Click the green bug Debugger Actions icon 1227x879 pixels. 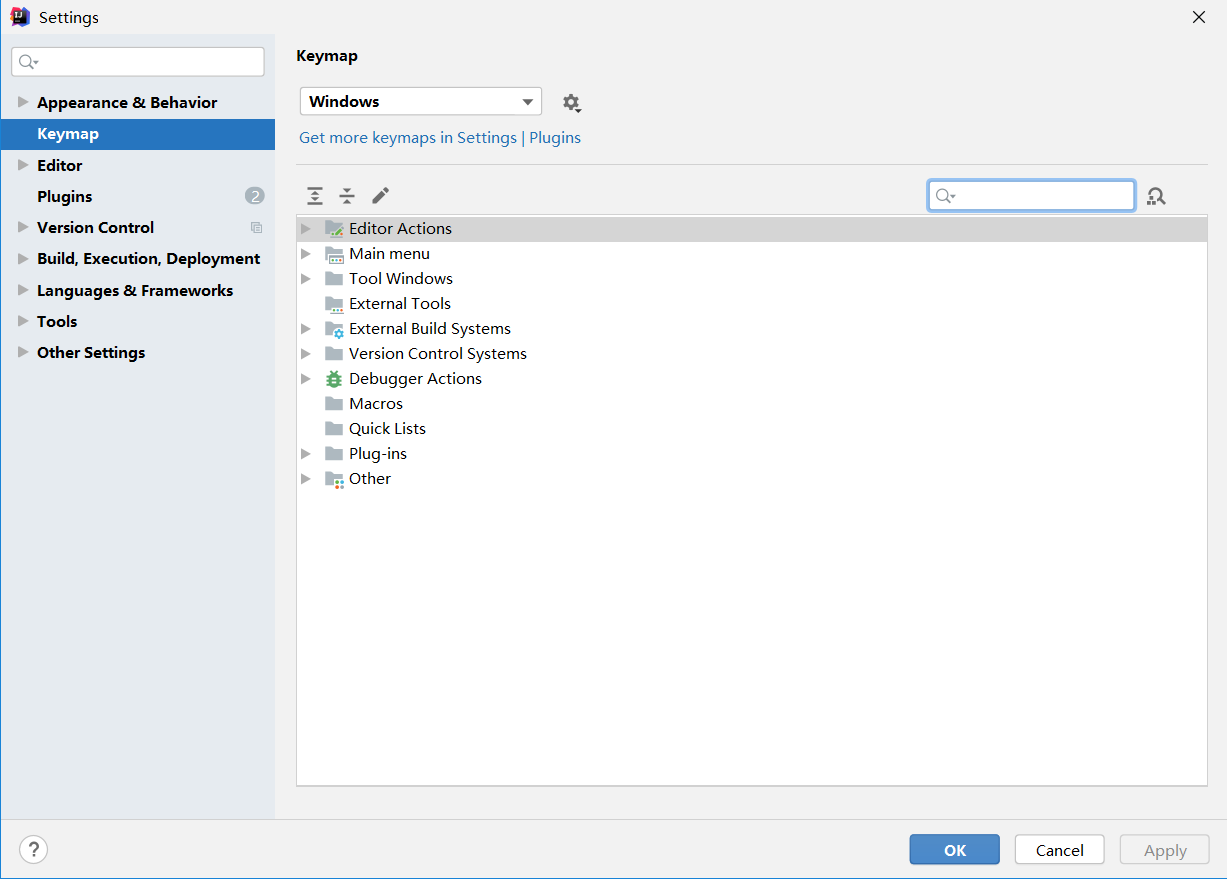[x=334, y=378]
